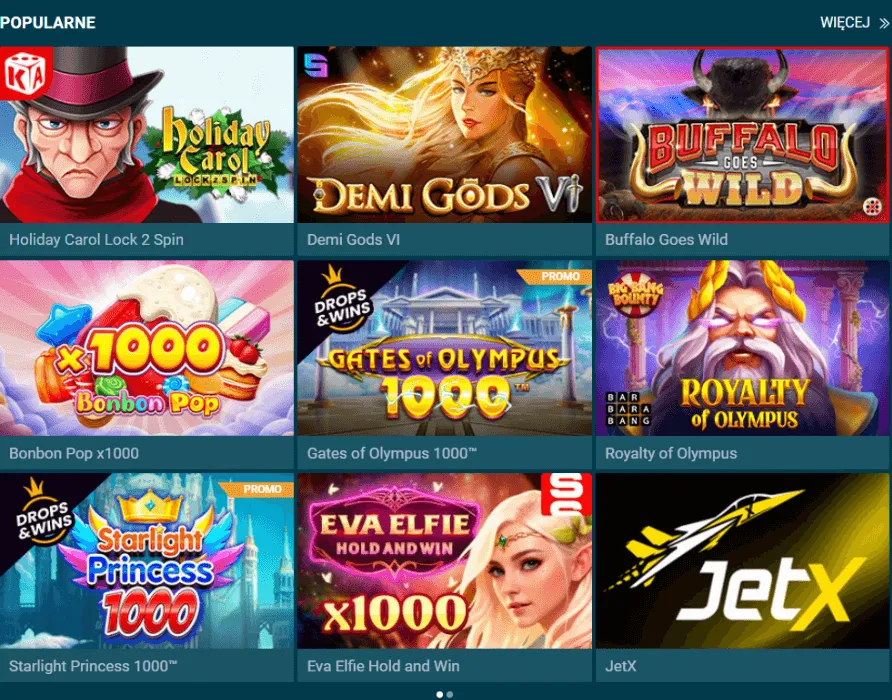The width and height of the screenshot is (892, 700).
Task: Select the Demi Gods VI game title
Action: pos(353,240)
